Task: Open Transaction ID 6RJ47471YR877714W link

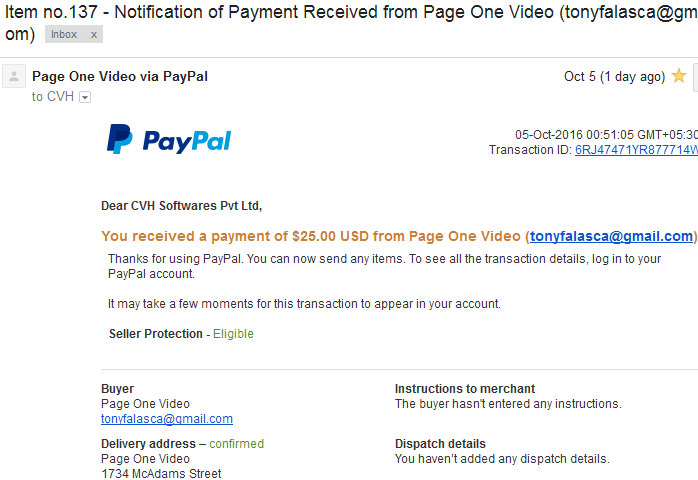Action: pos(636,150)
